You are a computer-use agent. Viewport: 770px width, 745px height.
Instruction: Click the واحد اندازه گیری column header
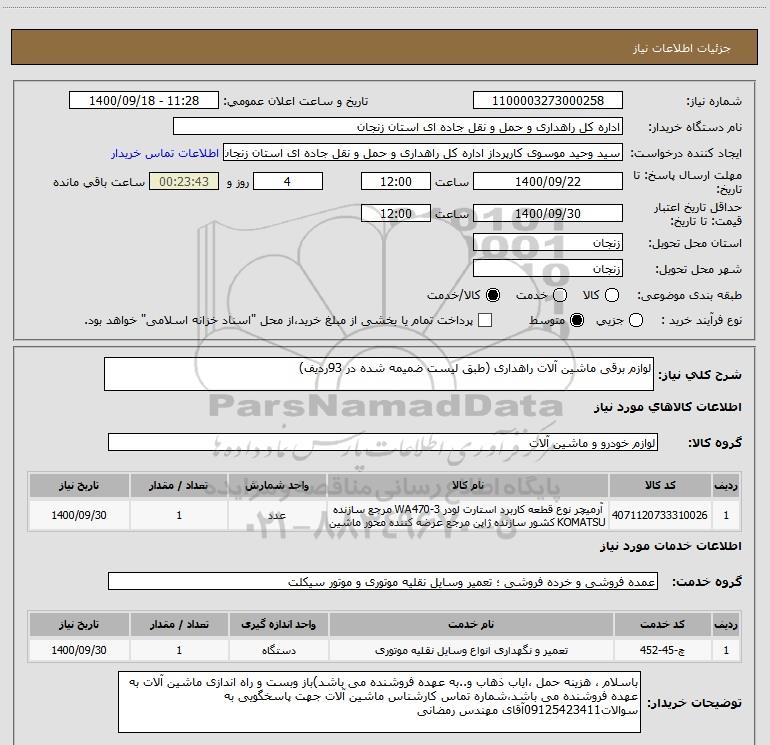278,624
